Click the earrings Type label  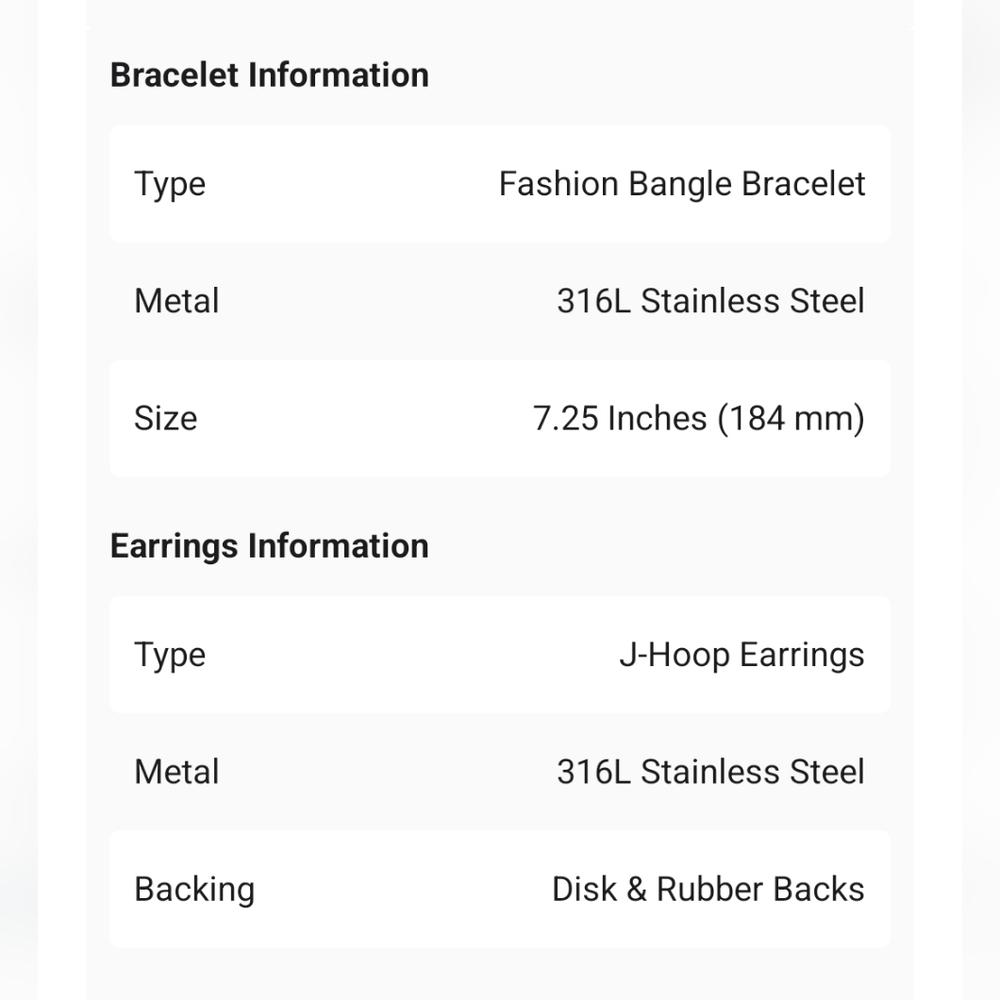tap(170, 656)
